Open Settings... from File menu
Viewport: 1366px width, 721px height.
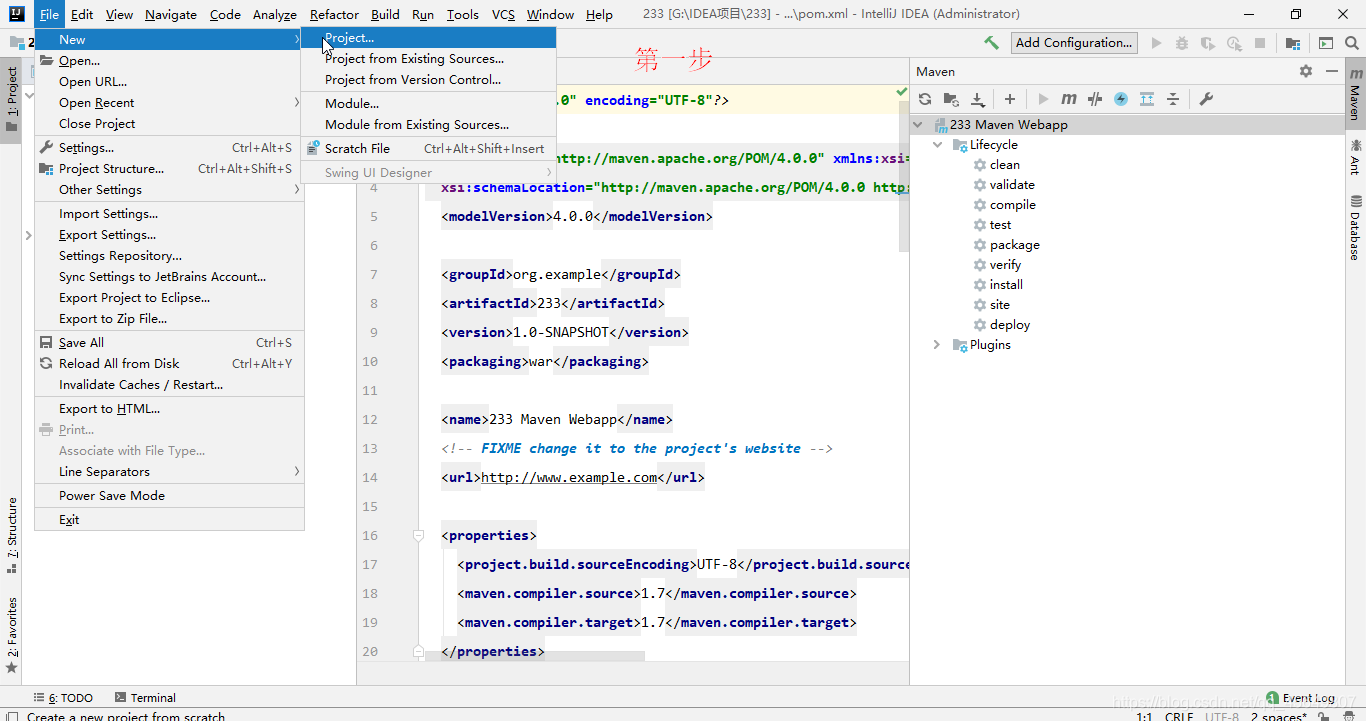pyautogui.click(x=169, y=147)
